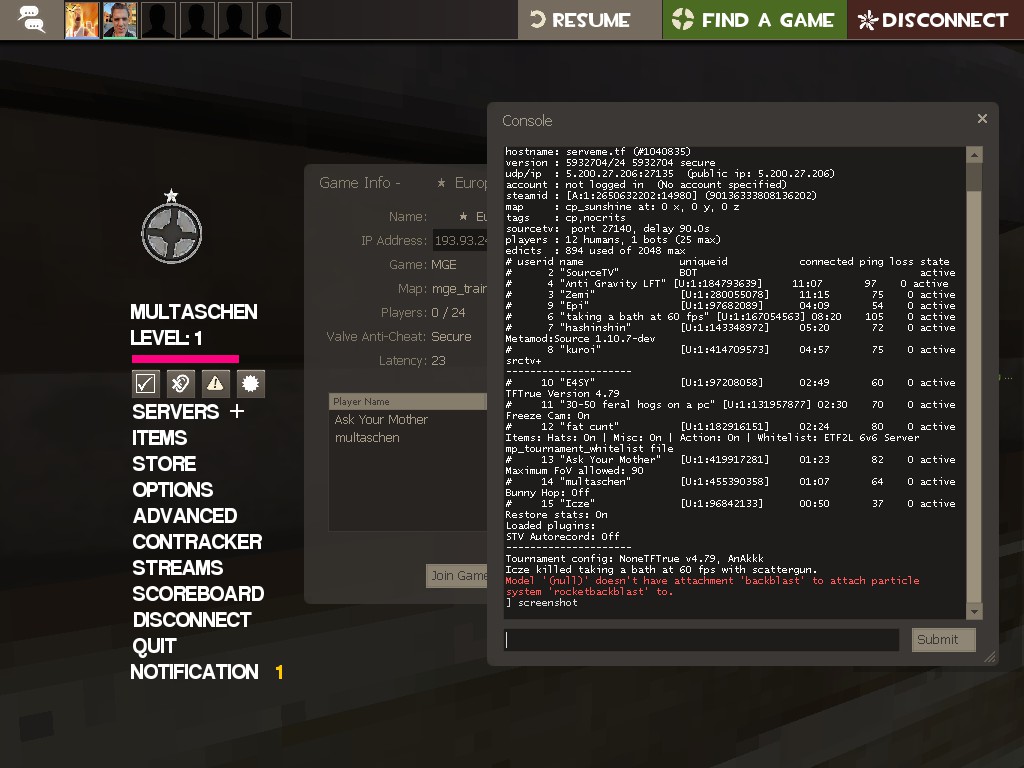Select the man's photo party avatar
The width and height of the screenshot is (1024, 768).
click(x=120, y=20)
